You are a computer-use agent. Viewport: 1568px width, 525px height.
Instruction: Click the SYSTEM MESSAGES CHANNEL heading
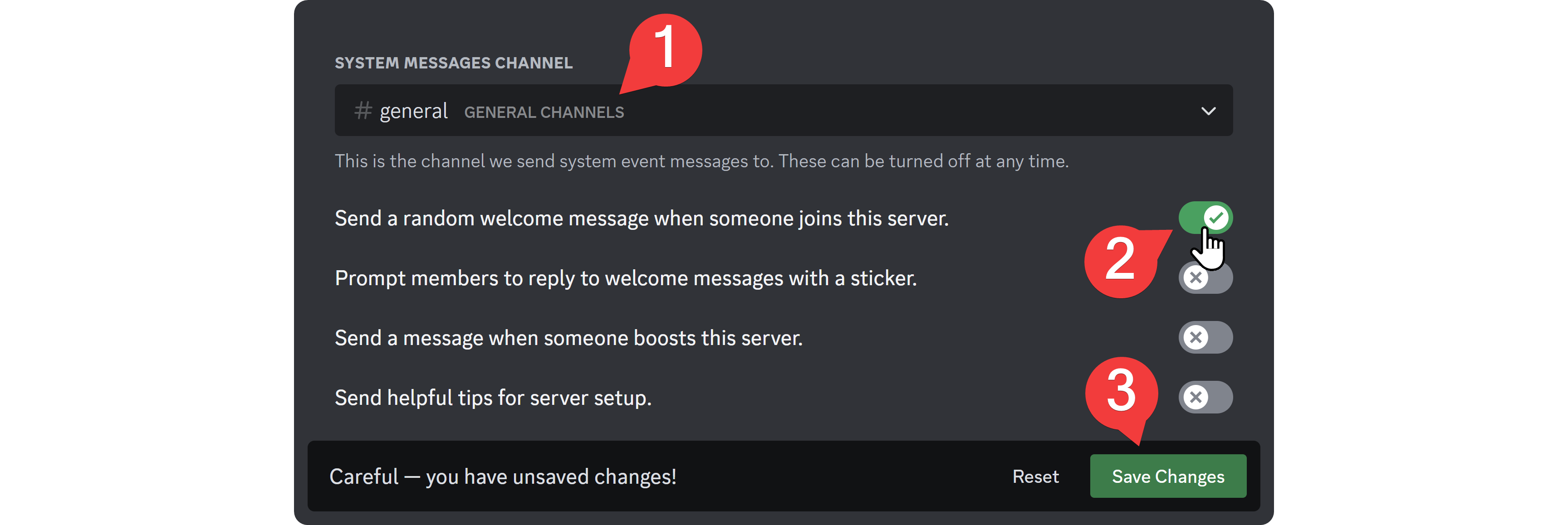(x=453, y=62)
